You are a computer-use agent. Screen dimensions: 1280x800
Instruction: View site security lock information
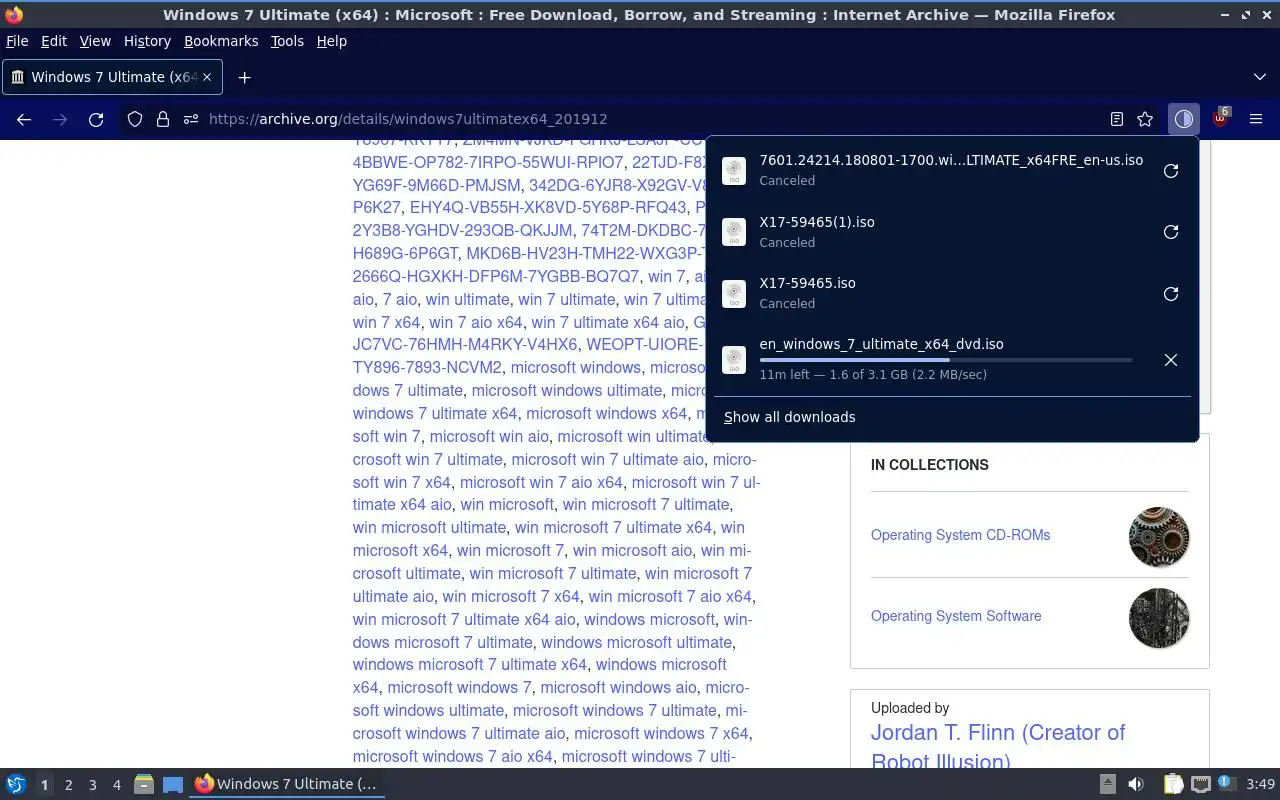pyautogui.click(x=163, y=119)
